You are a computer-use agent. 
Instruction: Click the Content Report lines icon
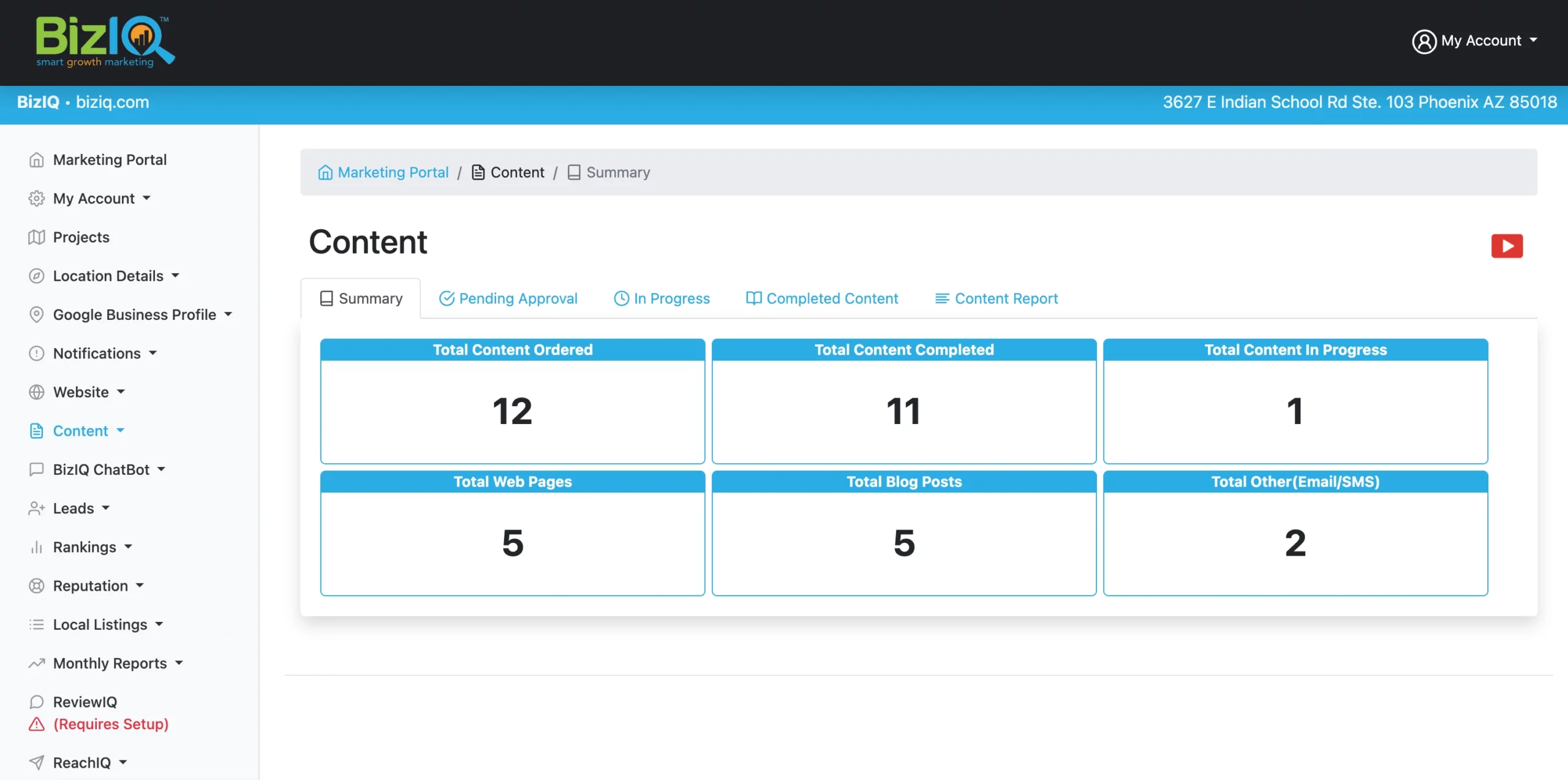tap(942, 298)
